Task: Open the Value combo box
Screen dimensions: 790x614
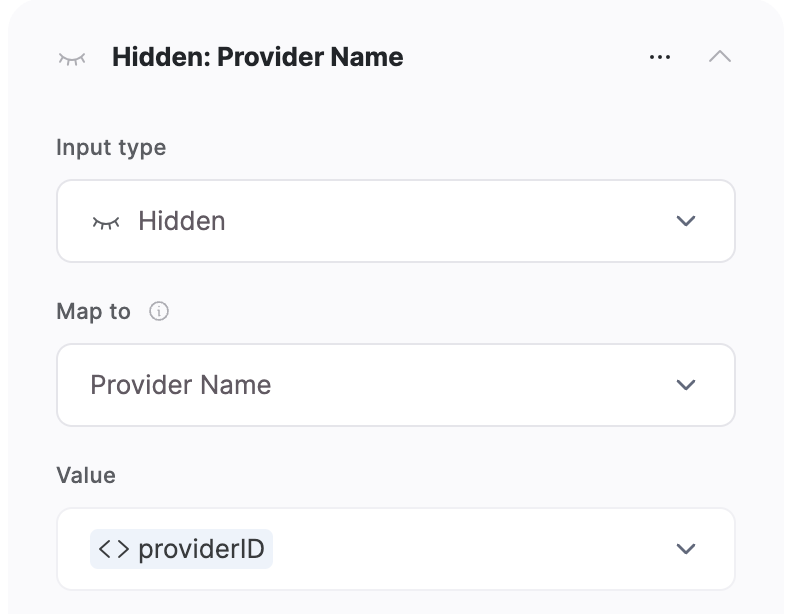Action: tap(396, 549)
